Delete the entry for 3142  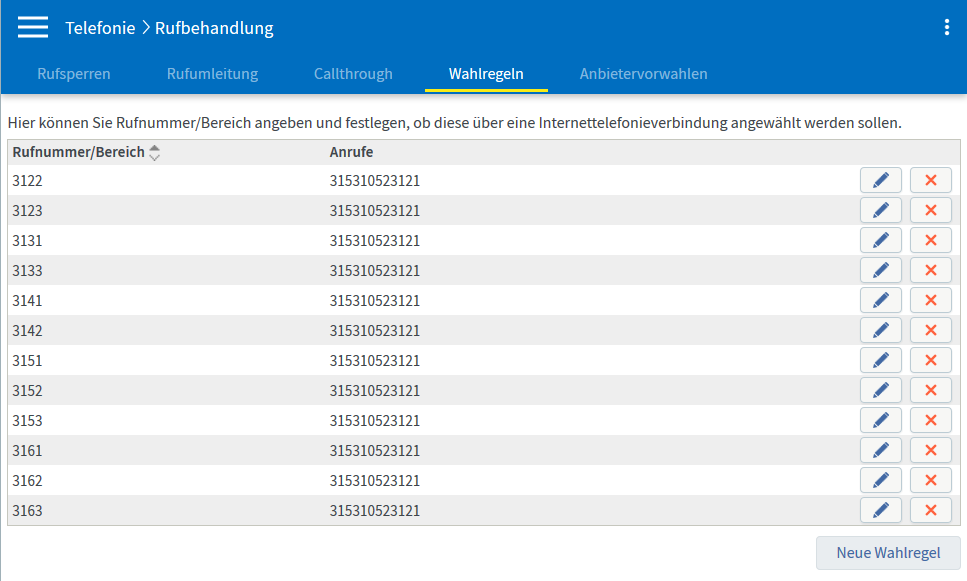(930, 330)
